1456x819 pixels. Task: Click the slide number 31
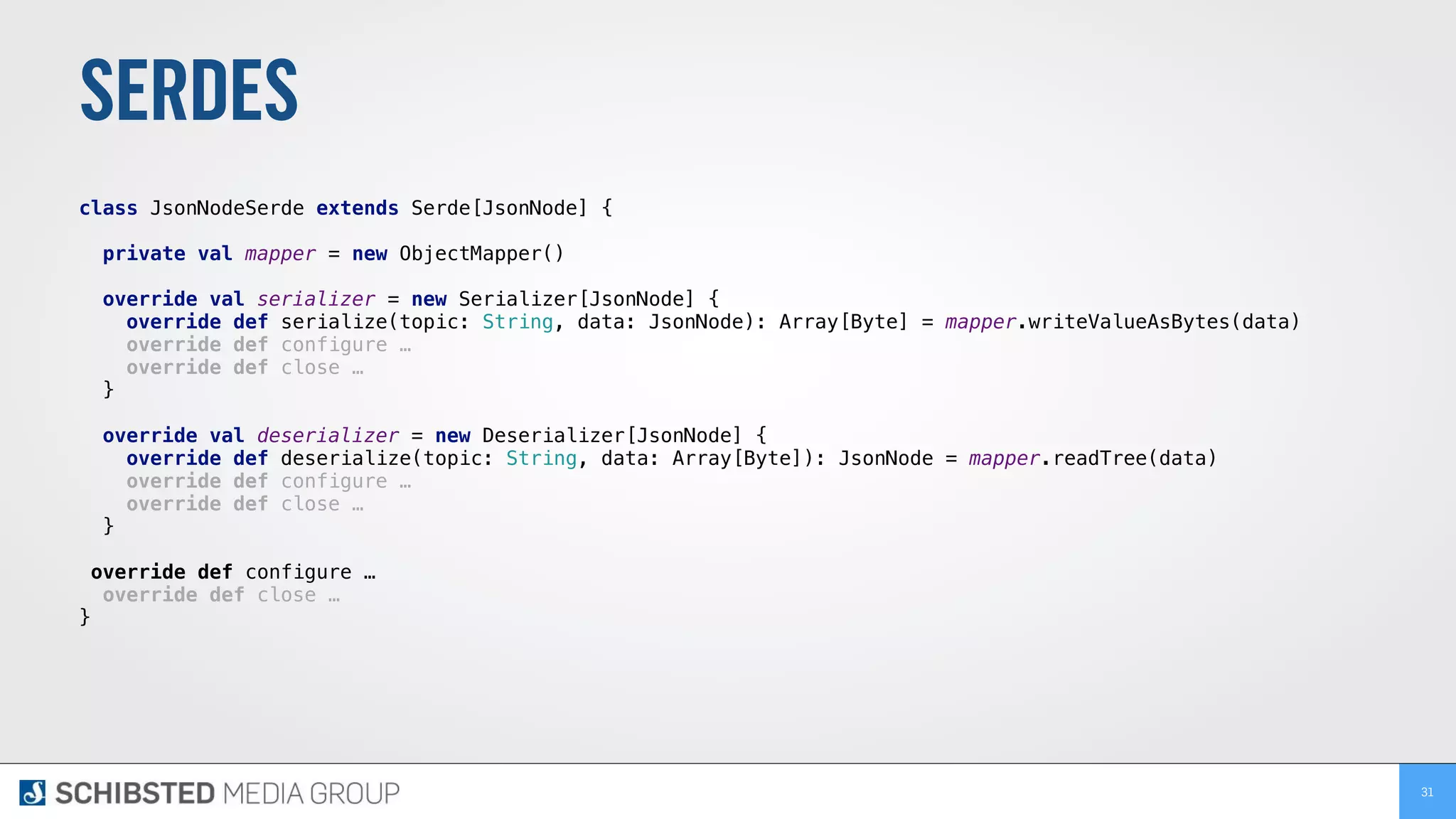point(1427,792)
